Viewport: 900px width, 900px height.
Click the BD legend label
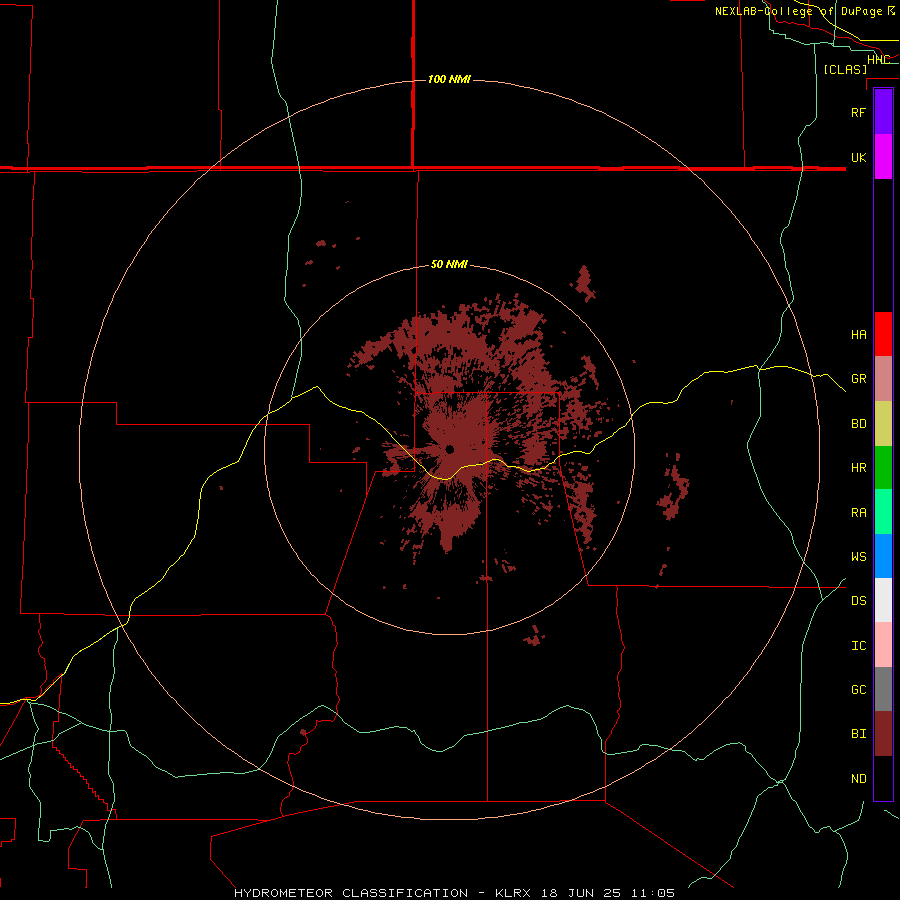(x=858, y=424)
